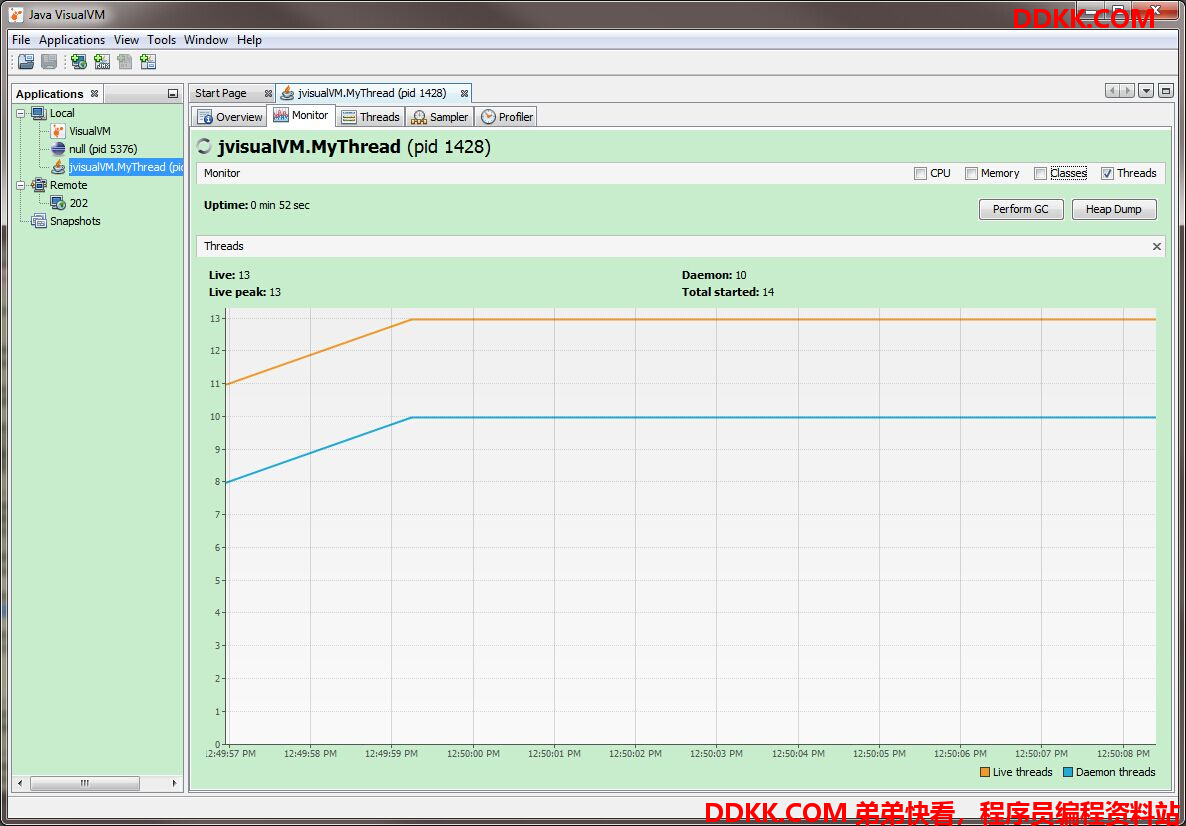Viewport: 1186px width, 826px height.
Task: Uncheck the Threads chart checkbox
Action: coord(1107,173)
